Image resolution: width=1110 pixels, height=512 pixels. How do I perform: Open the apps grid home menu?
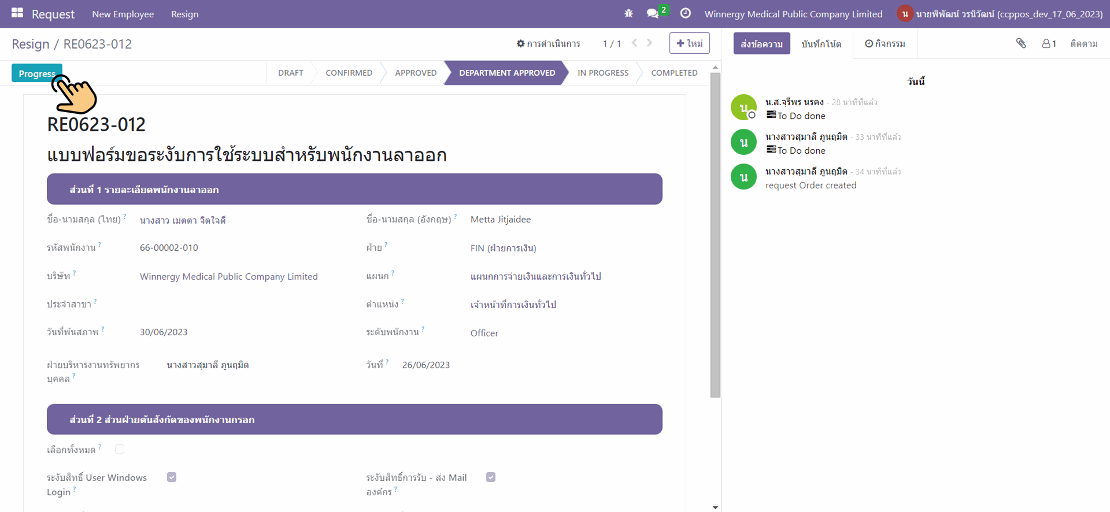(x=17, y=14)
